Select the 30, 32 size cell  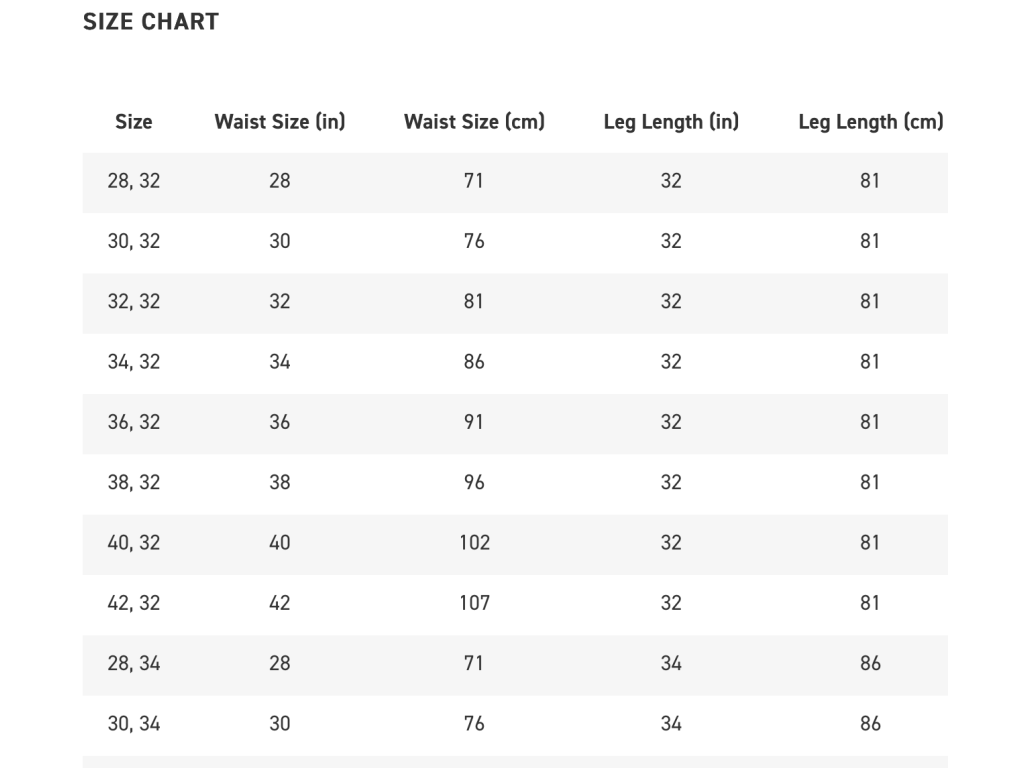pyautogui.click(x=134, y=241)
